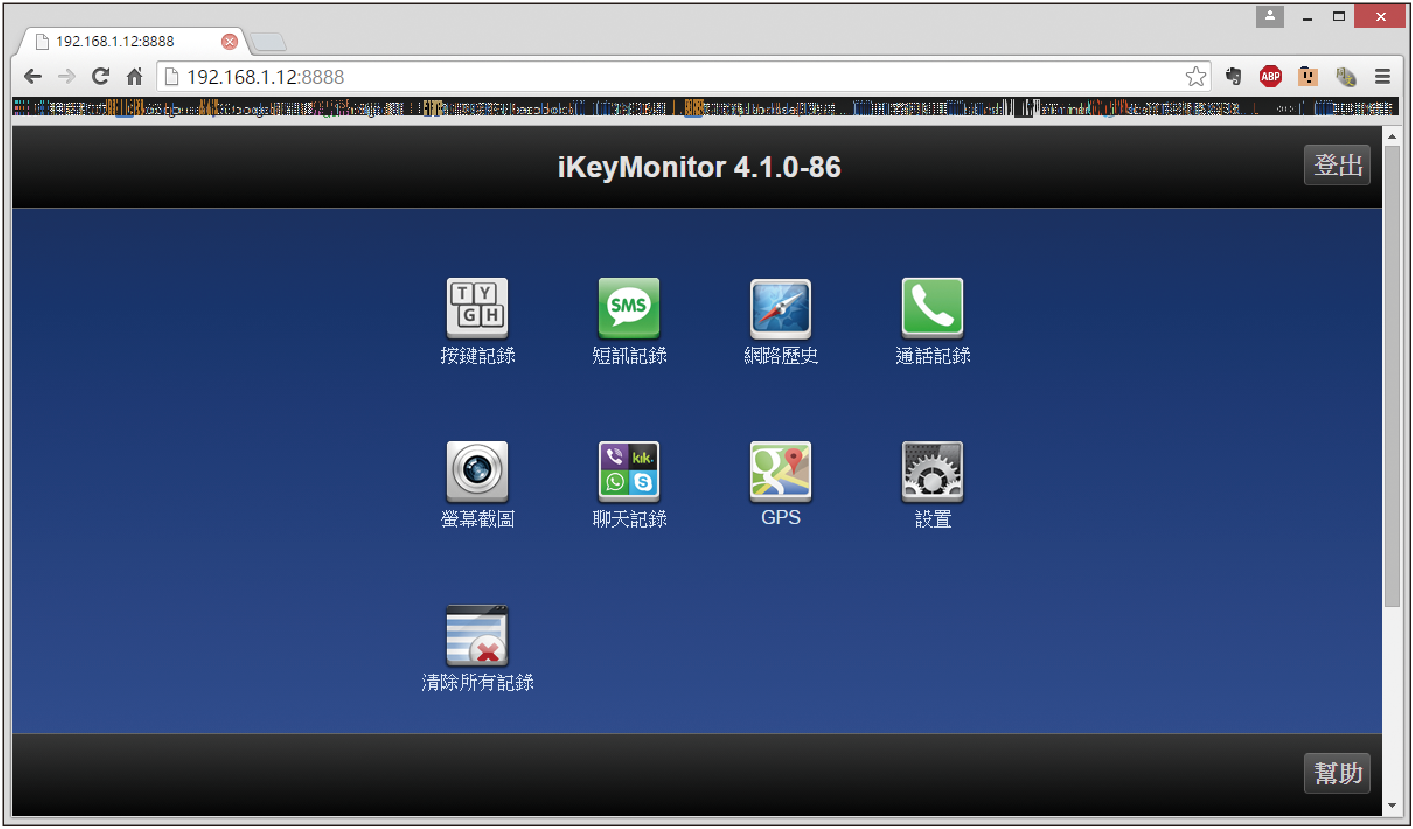Open the web history (網路歷史) compass icon
This screenshot has width=1413, height=829.
[781, 308]
